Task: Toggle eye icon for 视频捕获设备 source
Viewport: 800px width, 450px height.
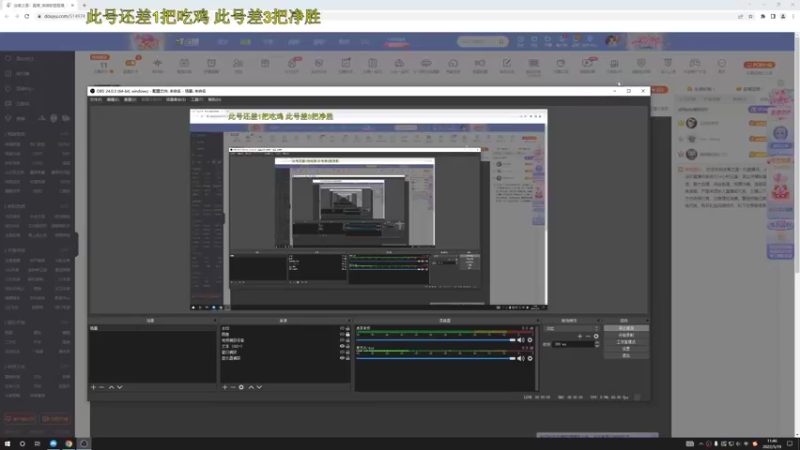Action: (x=342, y=340)
